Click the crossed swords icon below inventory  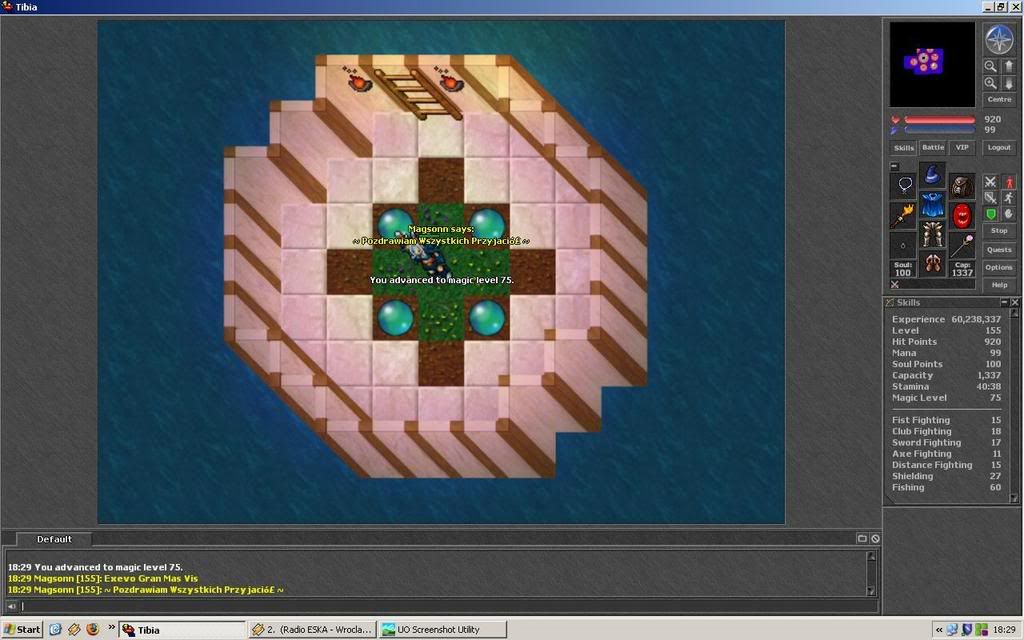pyautogui.click(x=895, y=285)
